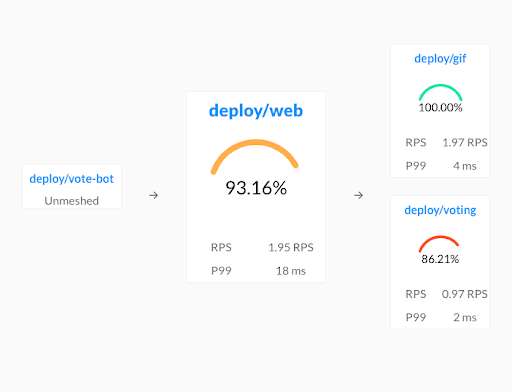This screenshot has height=392, width=512.
Task: Click the 86.21% success rate value
Action: click(x=440, y=259)
